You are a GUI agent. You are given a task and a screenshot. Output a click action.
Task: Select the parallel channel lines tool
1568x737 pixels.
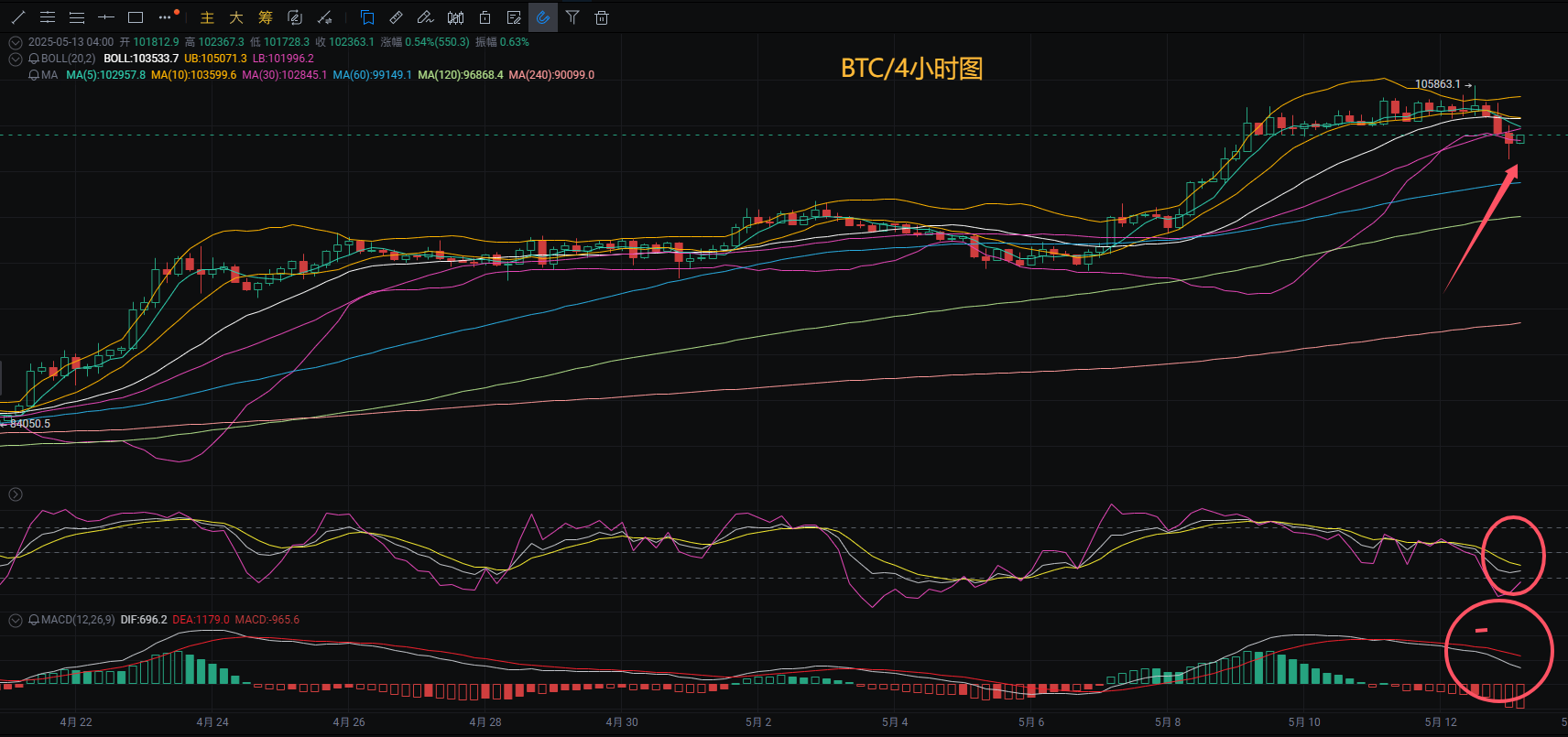(x=48, y=17)
